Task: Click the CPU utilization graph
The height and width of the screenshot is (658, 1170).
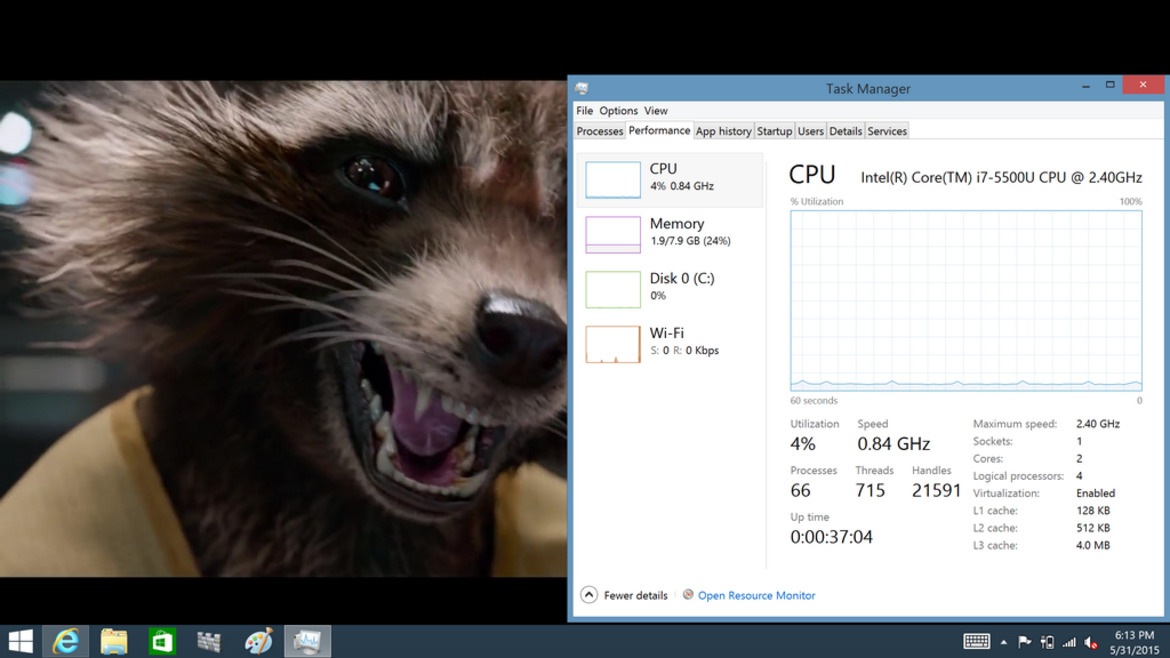Action: click(x=966, y=301)
